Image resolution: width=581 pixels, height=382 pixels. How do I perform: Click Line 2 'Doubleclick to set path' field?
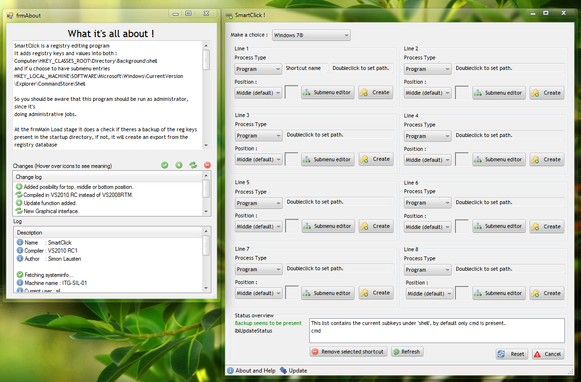509,68
